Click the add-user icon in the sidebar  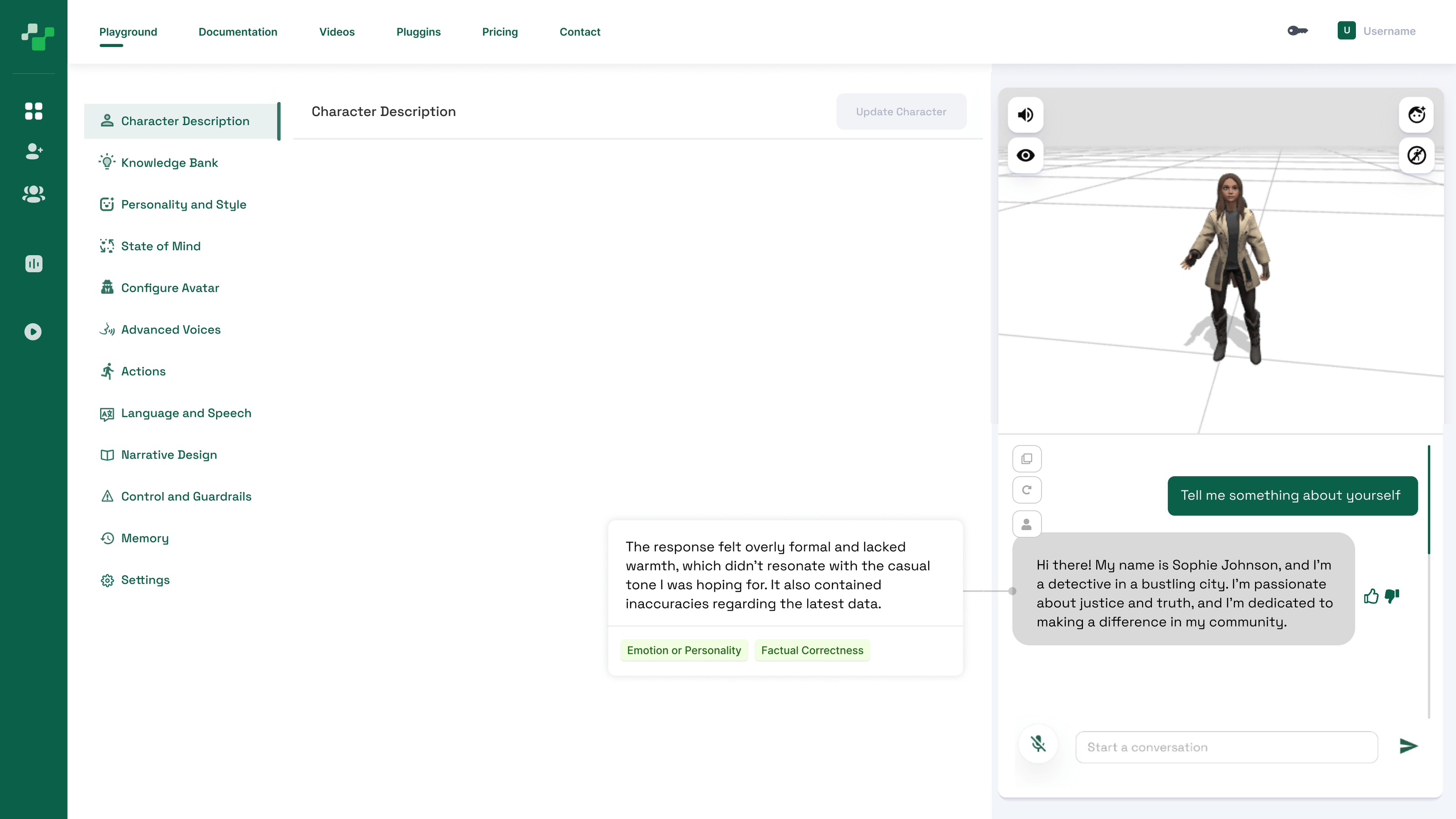coord(33,152)
